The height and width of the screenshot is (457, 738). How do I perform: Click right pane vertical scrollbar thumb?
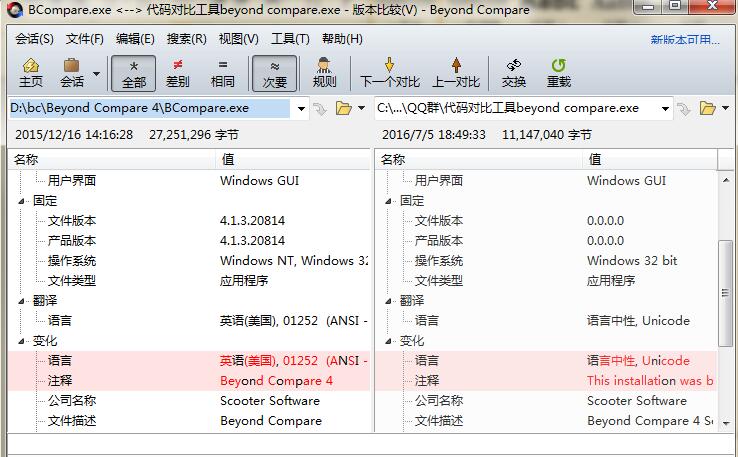tap(726, 294)
